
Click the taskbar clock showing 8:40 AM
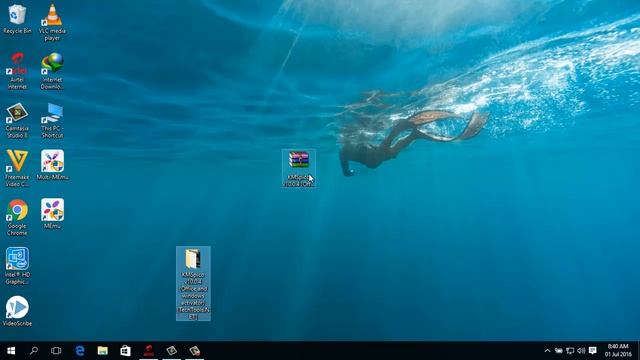tap(618, 351)
